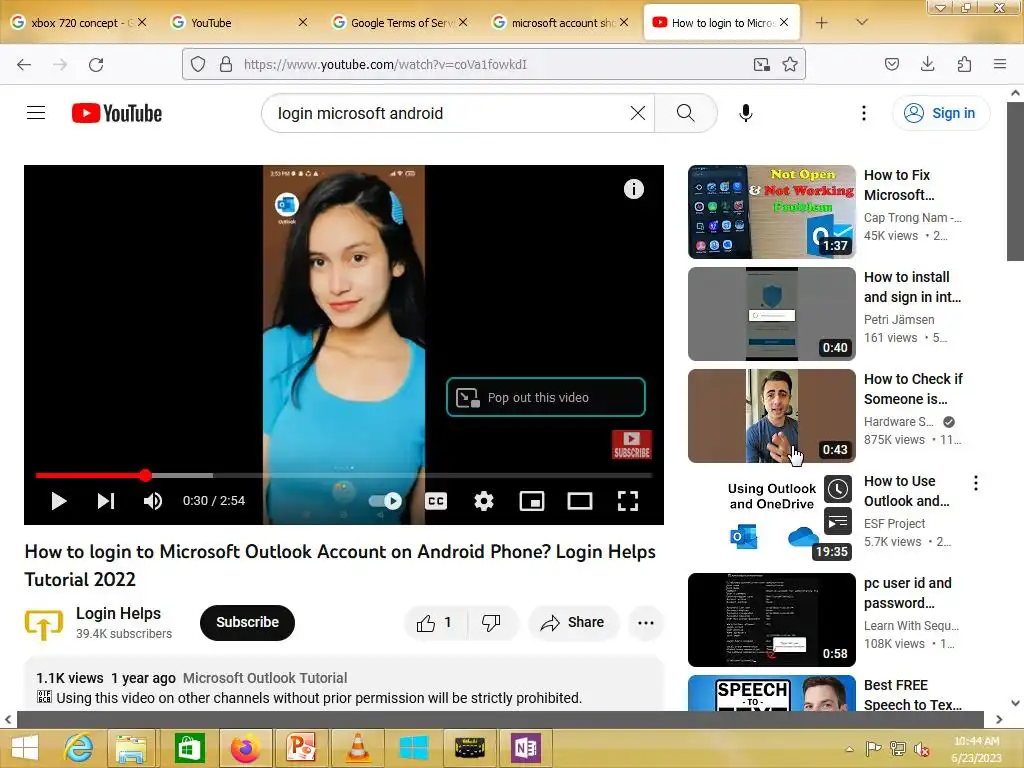Image resolution: width=1024 pixels, height=768 pixels.
Task: Switch to Google Terms of Service tab
Action: [x=400, y=23]
